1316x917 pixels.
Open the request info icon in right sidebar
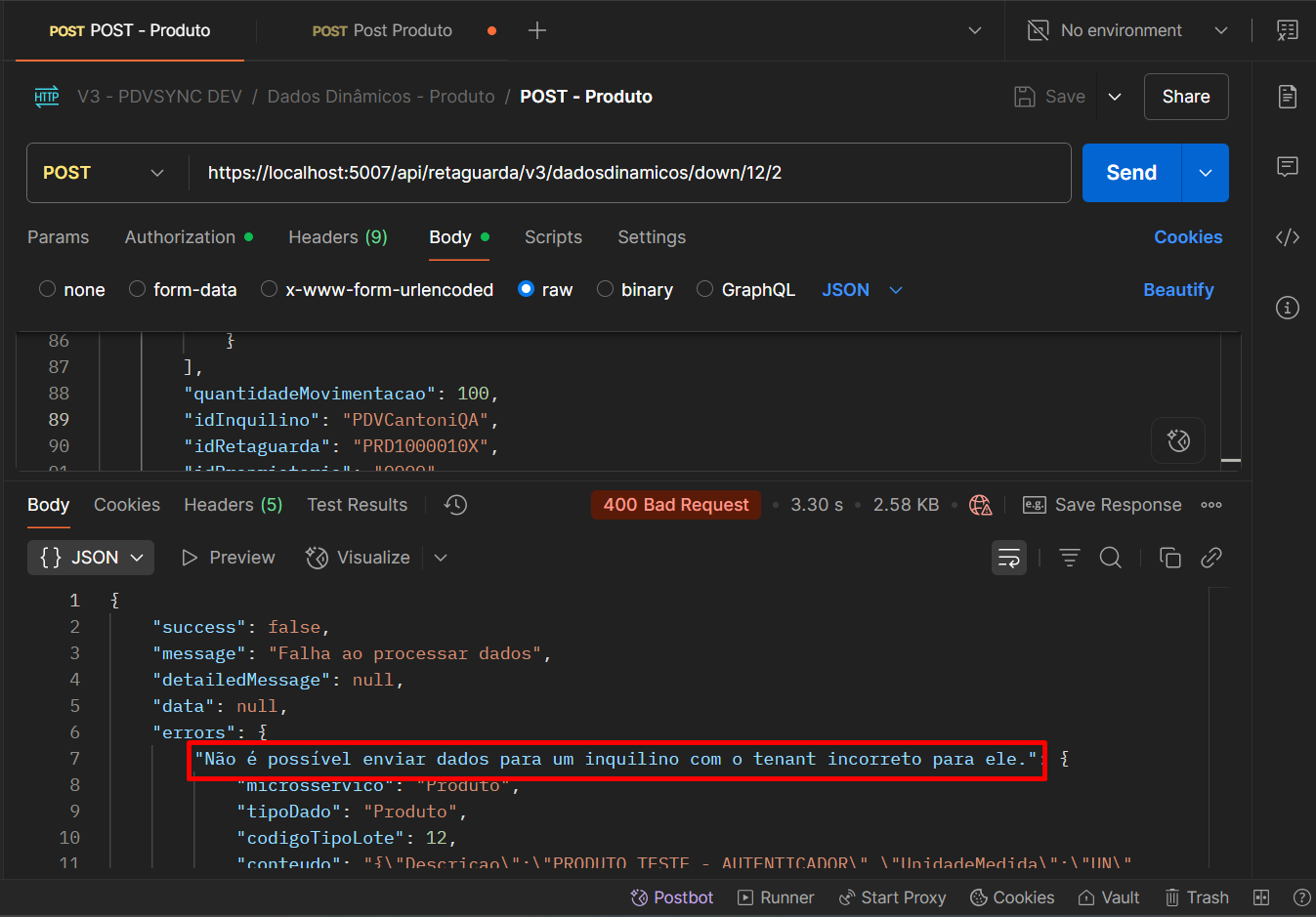1288,308
